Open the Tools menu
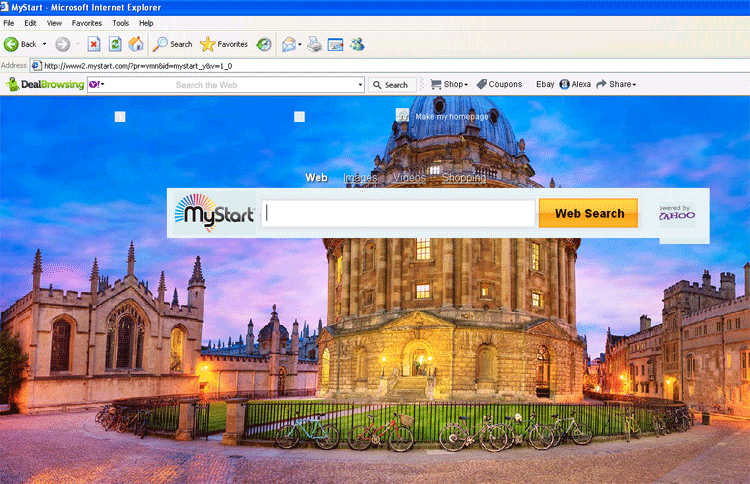Image resolution: width=750 pixels, height=484 pixels. click(x=120, y=22)
